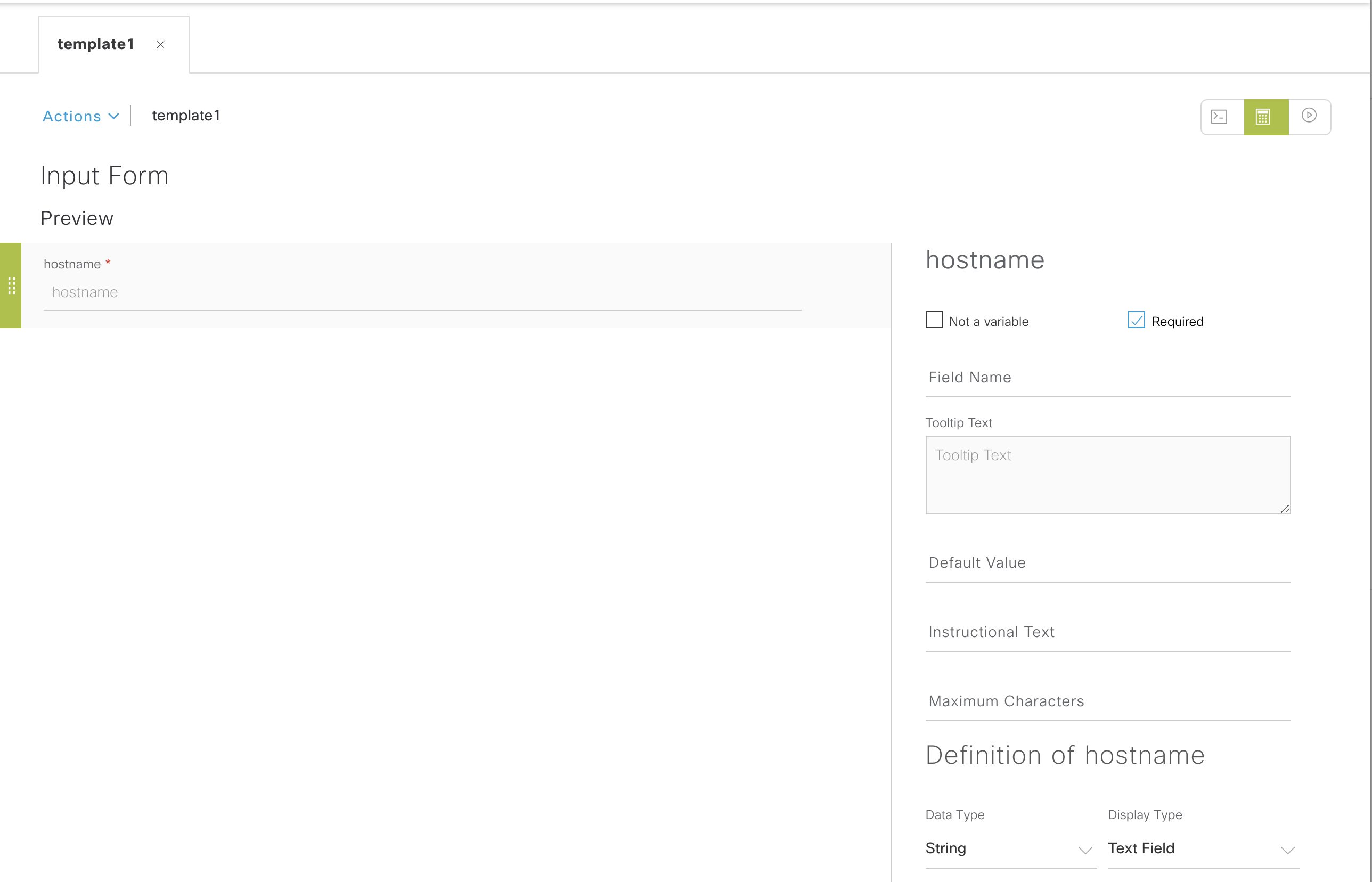Click the template1 breadcrumb label

tap(185, 116)
